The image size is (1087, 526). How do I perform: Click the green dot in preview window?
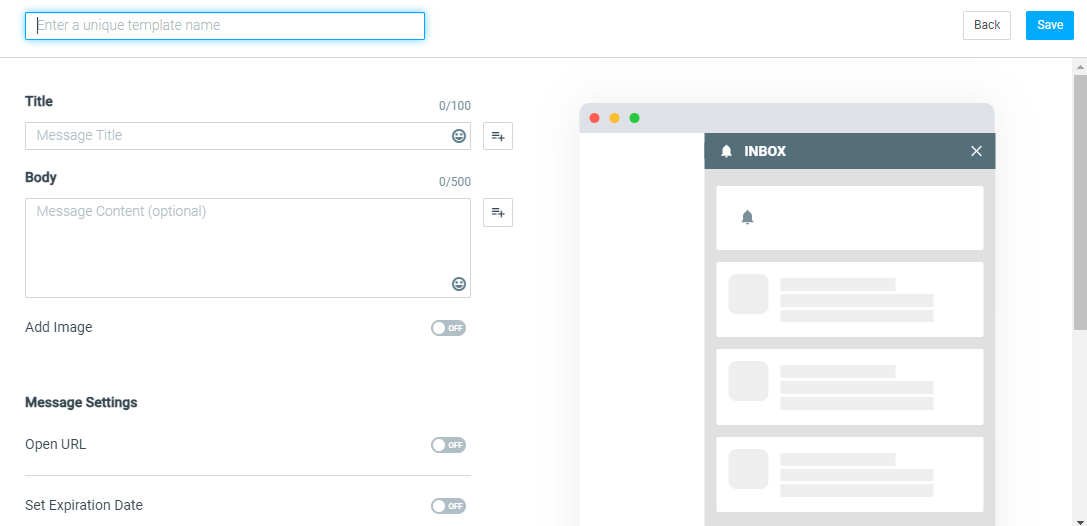click(634, 118)
